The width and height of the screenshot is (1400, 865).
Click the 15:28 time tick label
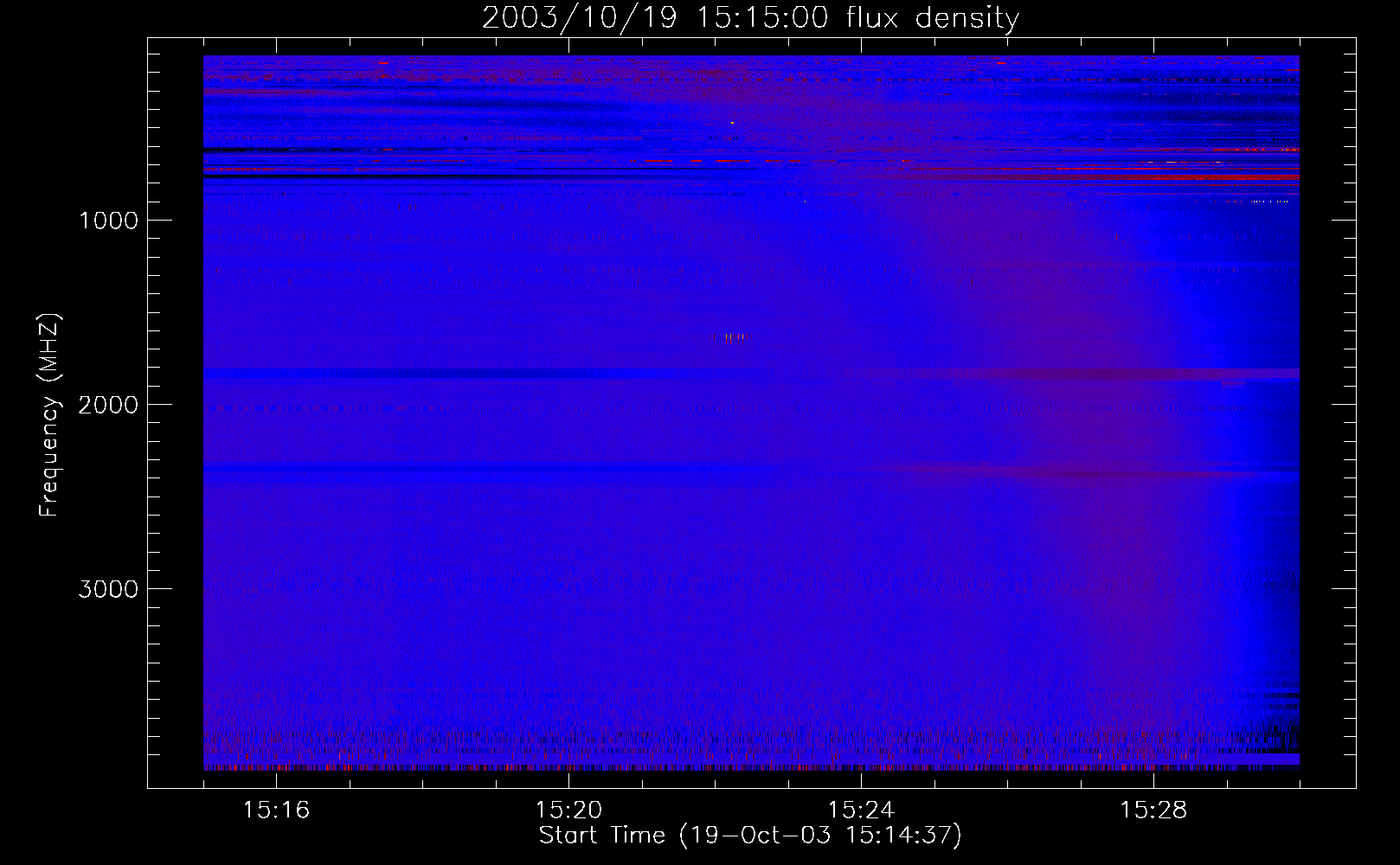click(1153, 810)
